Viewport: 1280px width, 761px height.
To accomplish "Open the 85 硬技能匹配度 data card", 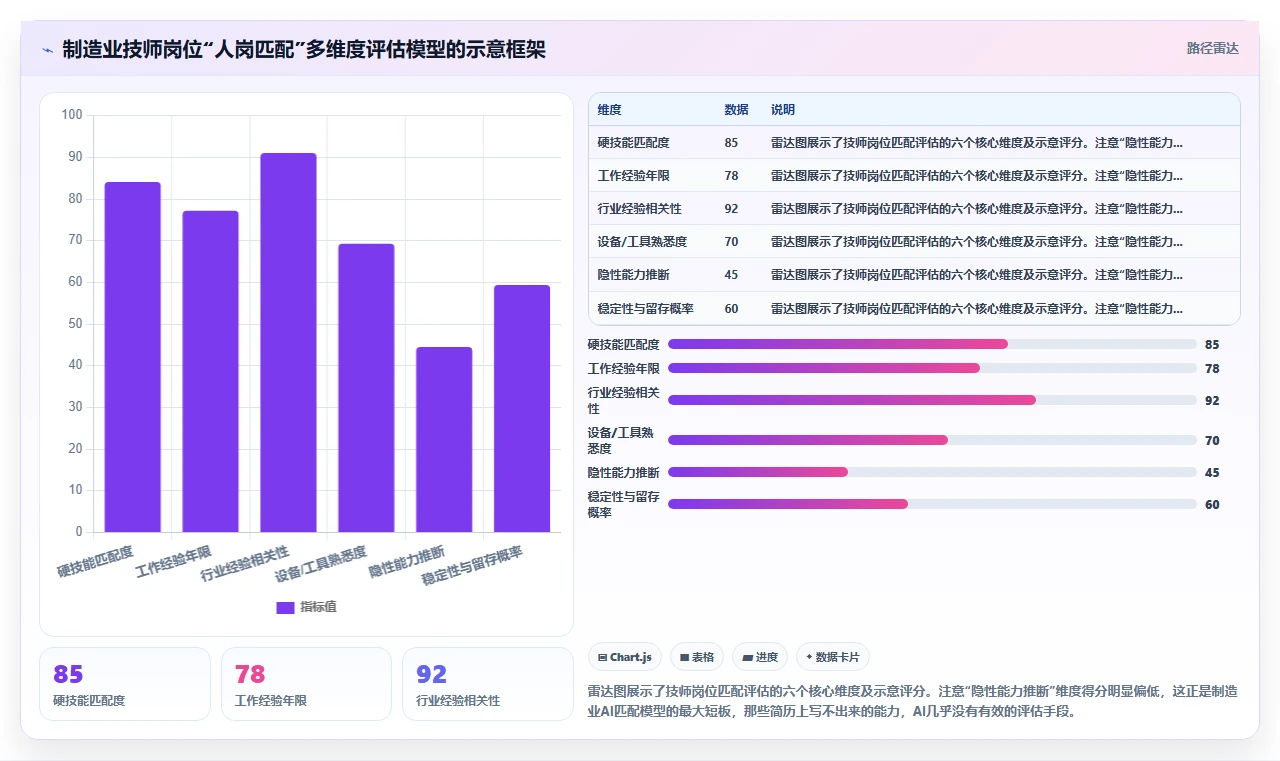I will pos(125,684).
